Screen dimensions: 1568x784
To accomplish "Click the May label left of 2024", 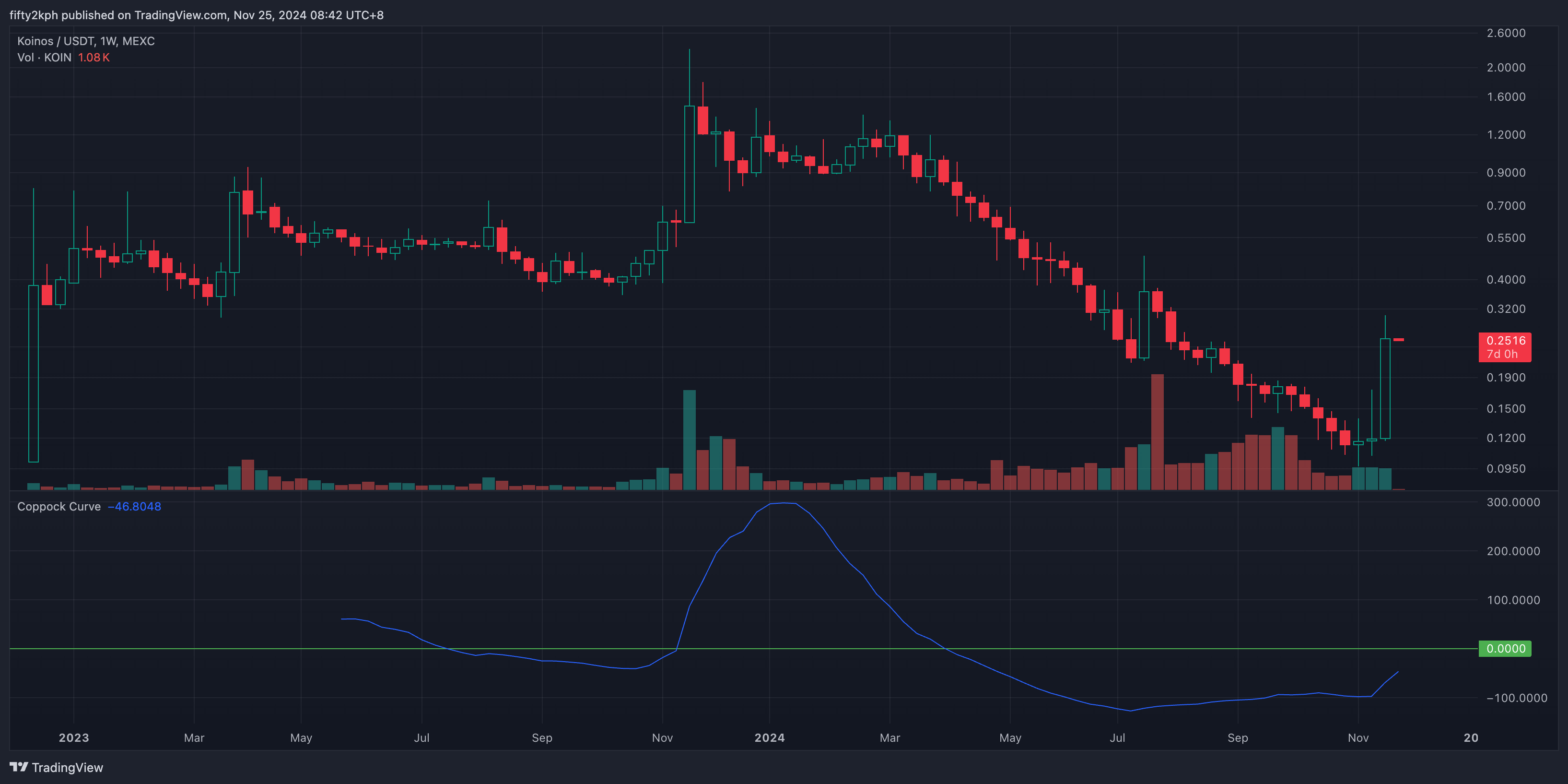I will (x=301, y=737).
